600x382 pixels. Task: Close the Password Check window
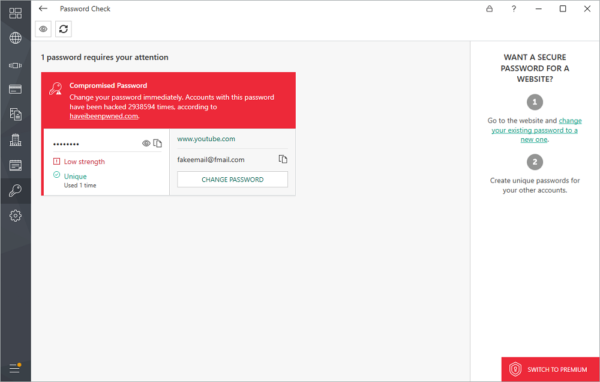coord(587,8)
